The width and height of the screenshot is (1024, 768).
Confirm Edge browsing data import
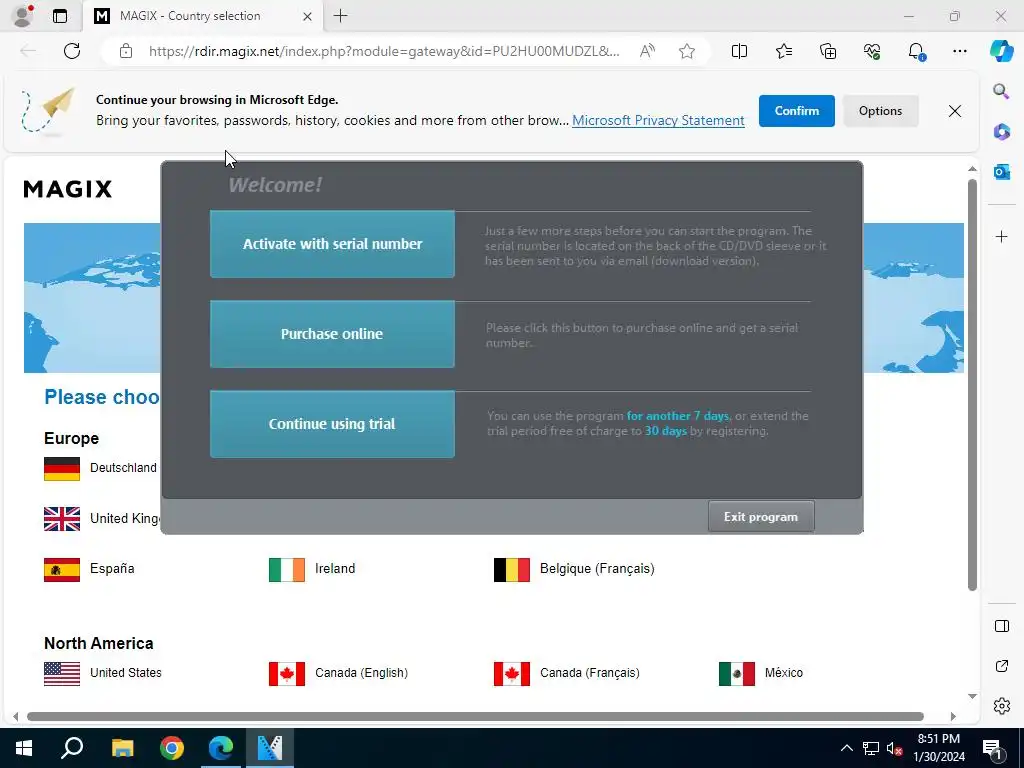[796, 111]
